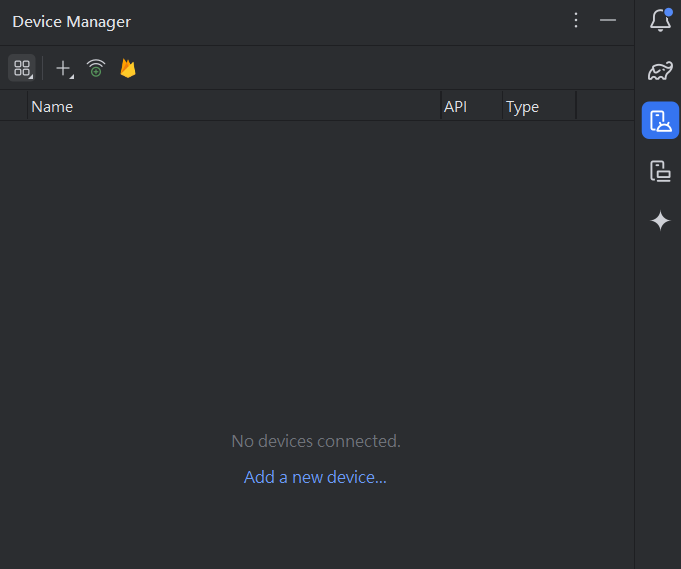681x569 pixels.
Task: Expand the plus add-device dropdown
Action: (x=64, y=68)
